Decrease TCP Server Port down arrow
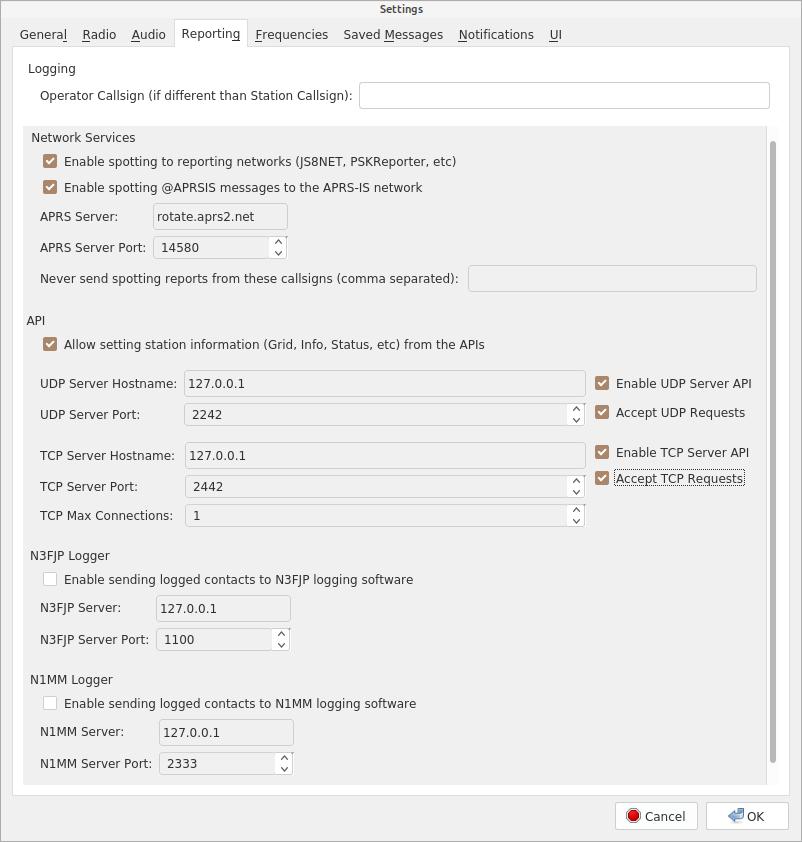 click(576, 492)
